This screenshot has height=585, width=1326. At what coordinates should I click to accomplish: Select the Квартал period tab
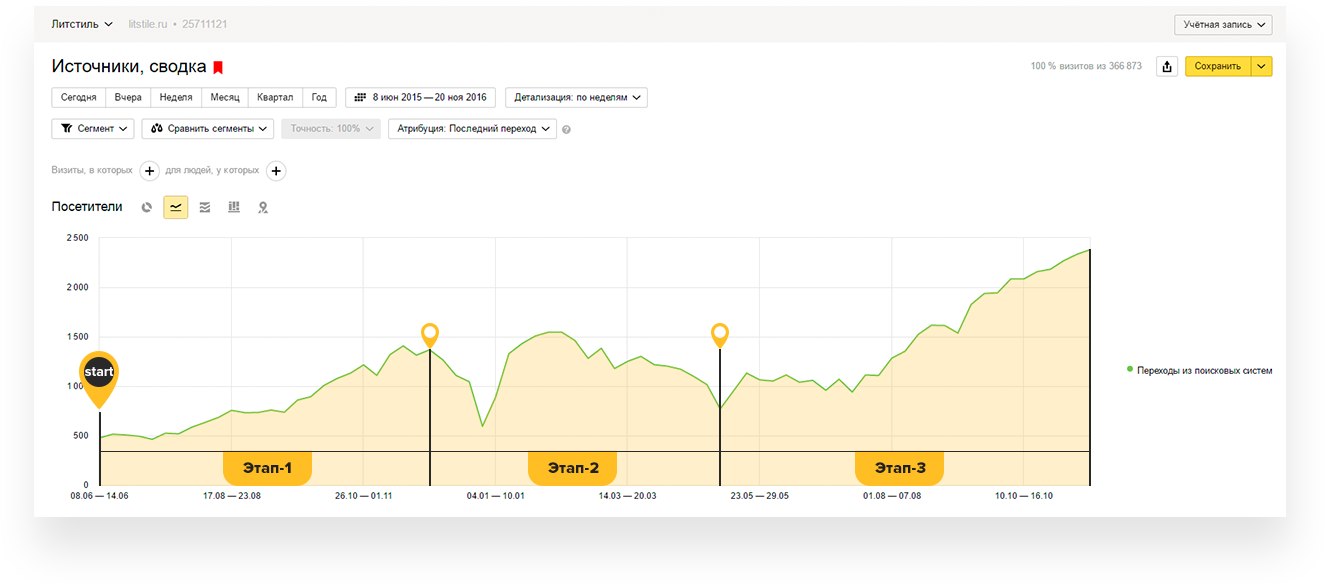(275, 97)
